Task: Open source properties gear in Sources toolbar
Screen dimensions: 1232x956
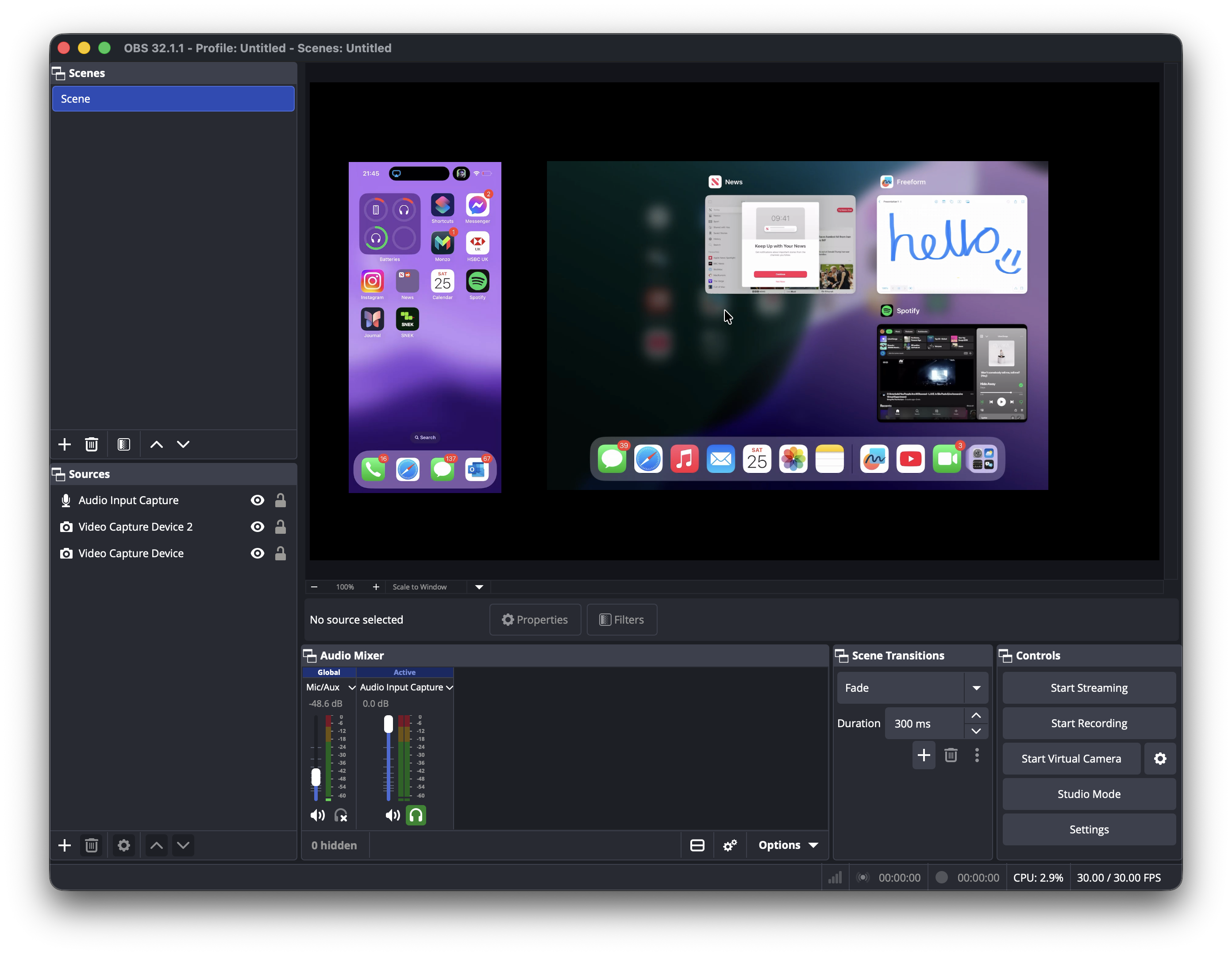Action: (x=123, y=845)
